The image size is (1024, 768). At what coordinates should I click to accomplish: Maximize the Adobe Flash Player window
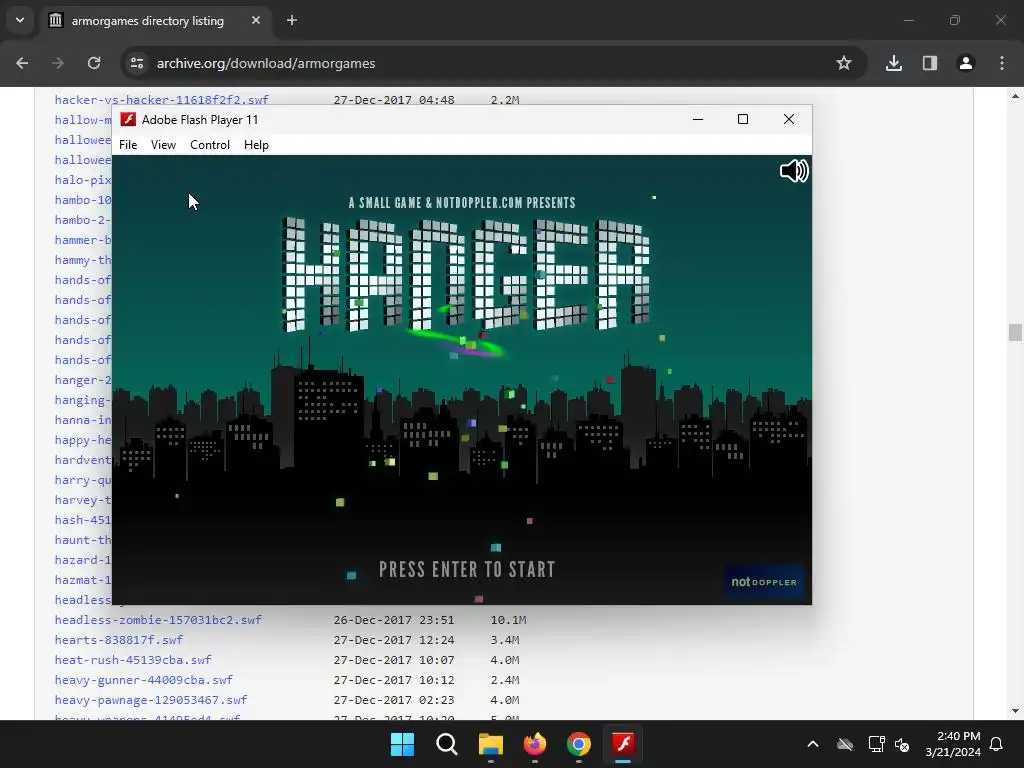(743, 120)
